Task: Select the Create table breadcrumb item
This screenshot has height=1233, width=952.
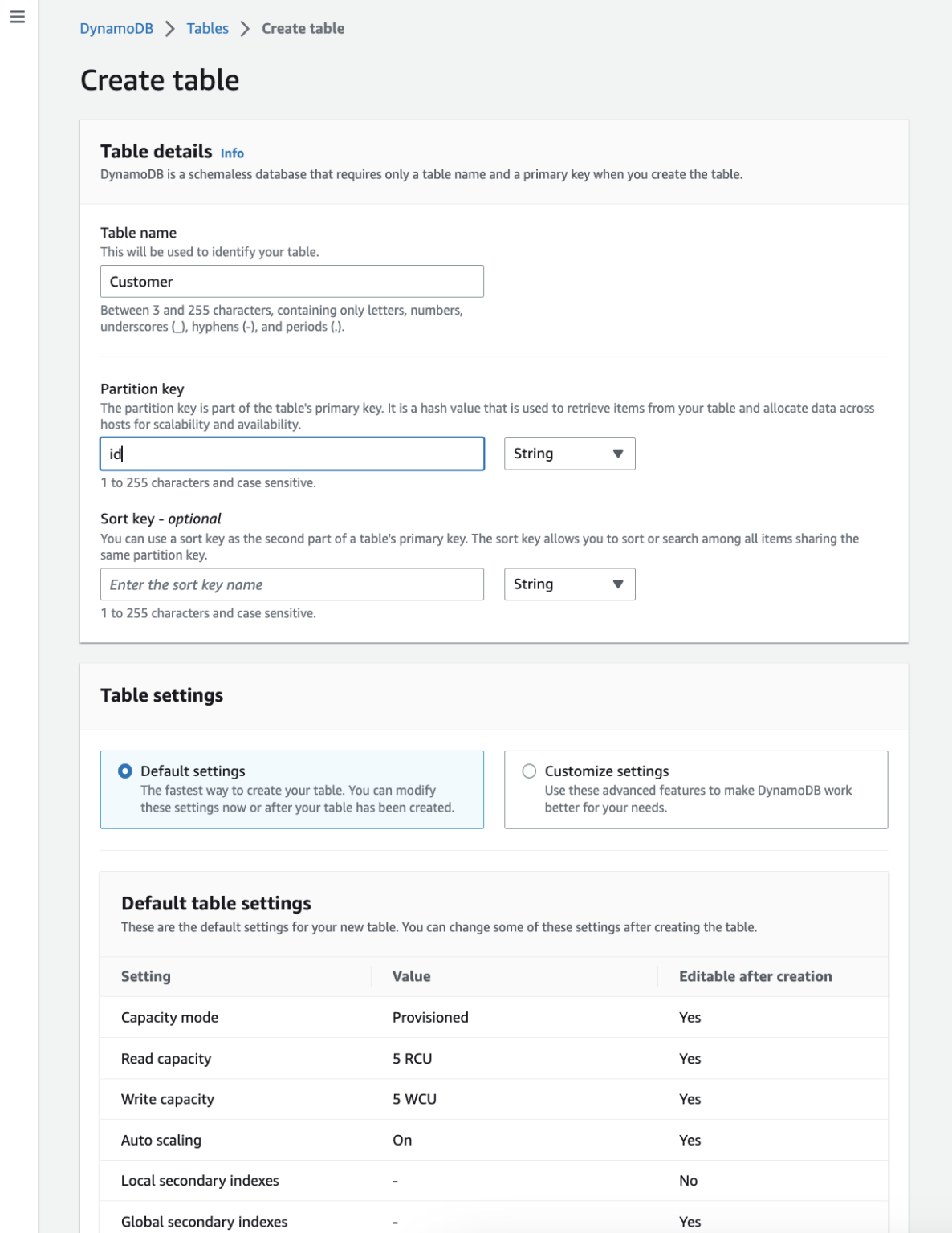Action: (x=302, y=28)
